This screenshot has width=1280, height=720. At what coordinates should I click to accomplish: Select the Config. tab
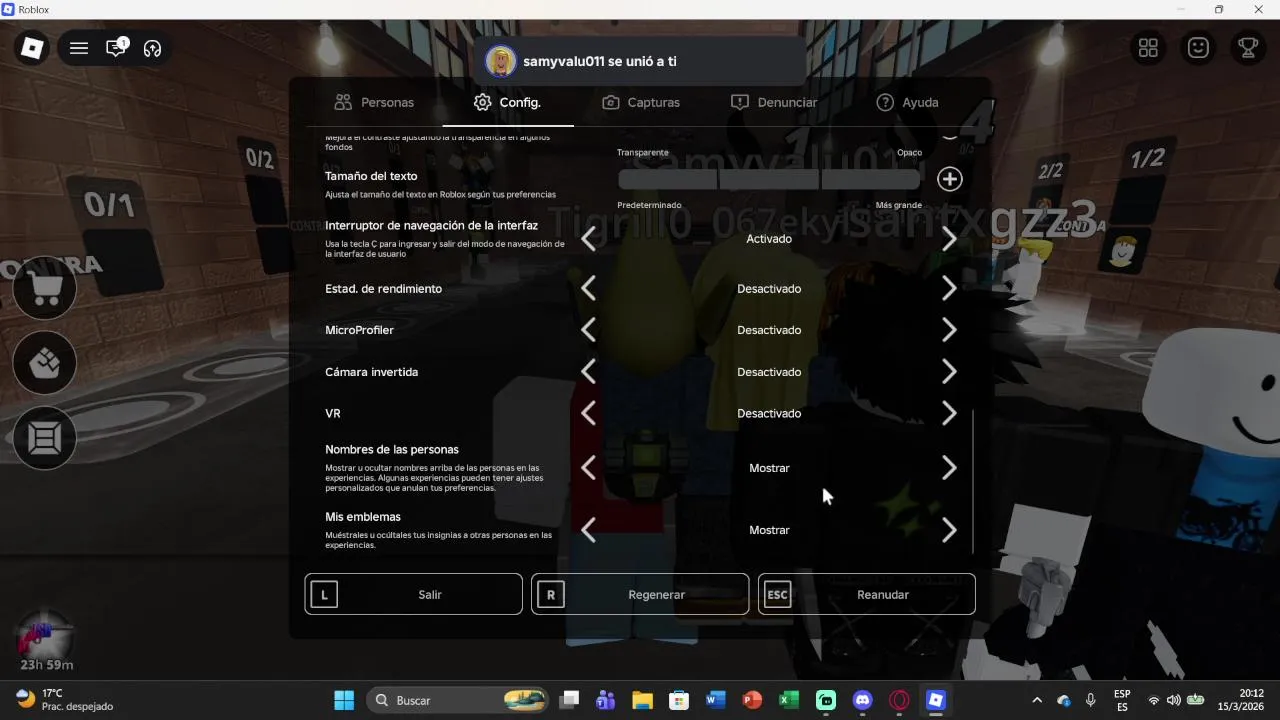(x=508, y=102)
